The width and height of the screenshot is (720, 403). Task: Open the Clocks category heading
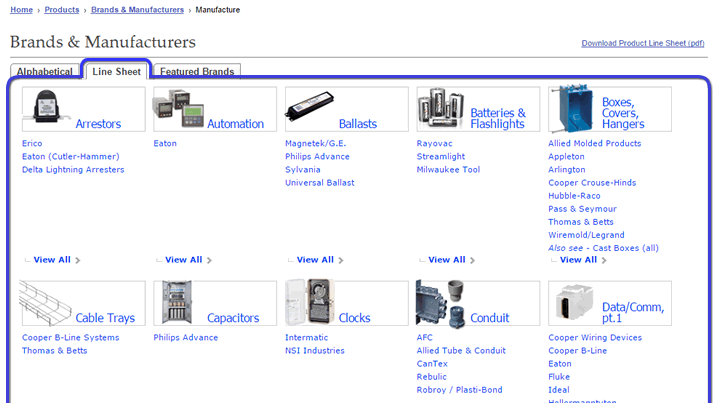354,318
